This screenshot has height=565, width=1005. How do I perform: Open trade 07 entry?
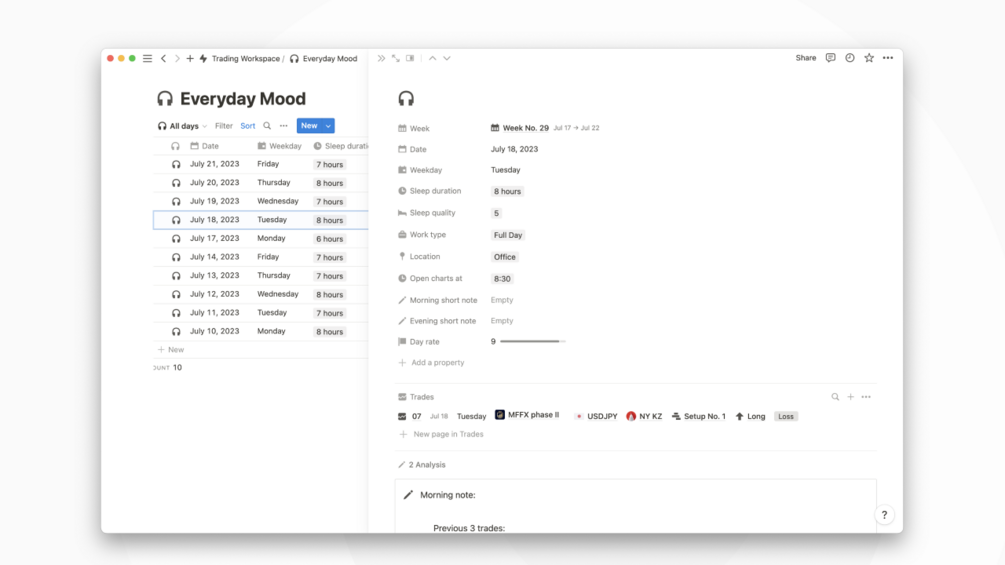tap(417, 416)
